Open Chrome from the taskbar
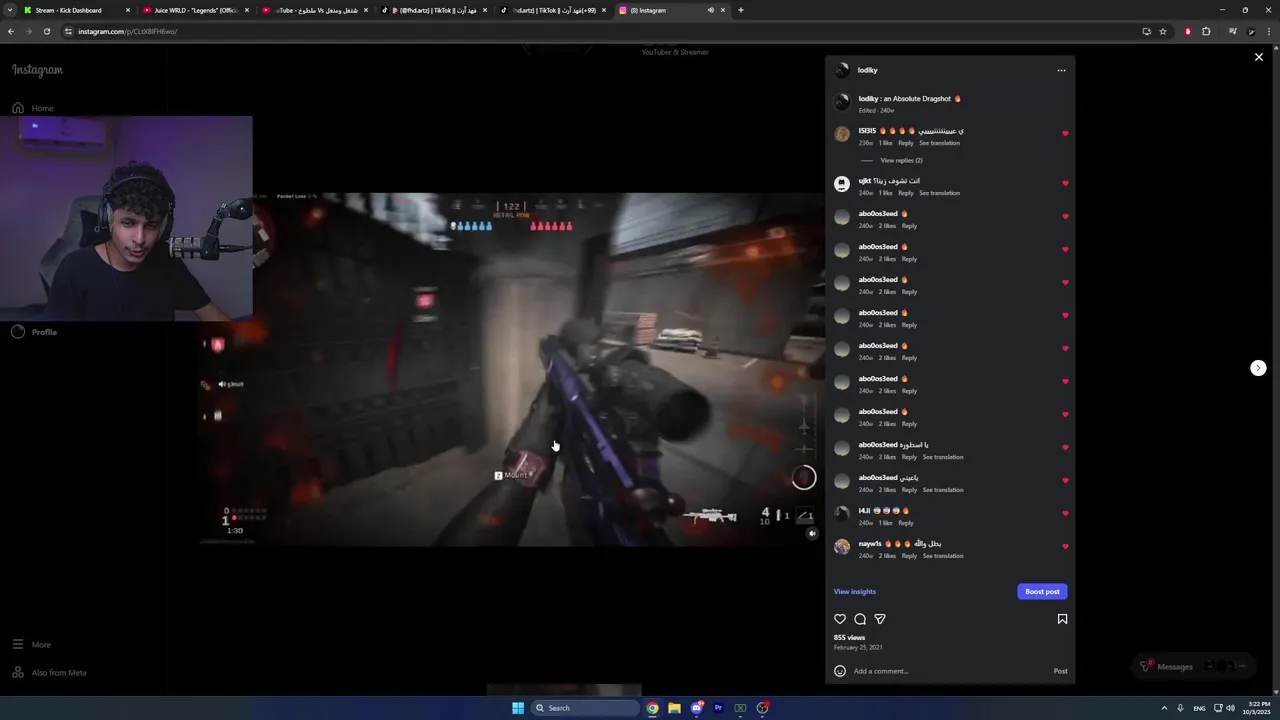1280x720 pixels. [x=652, y=708]
